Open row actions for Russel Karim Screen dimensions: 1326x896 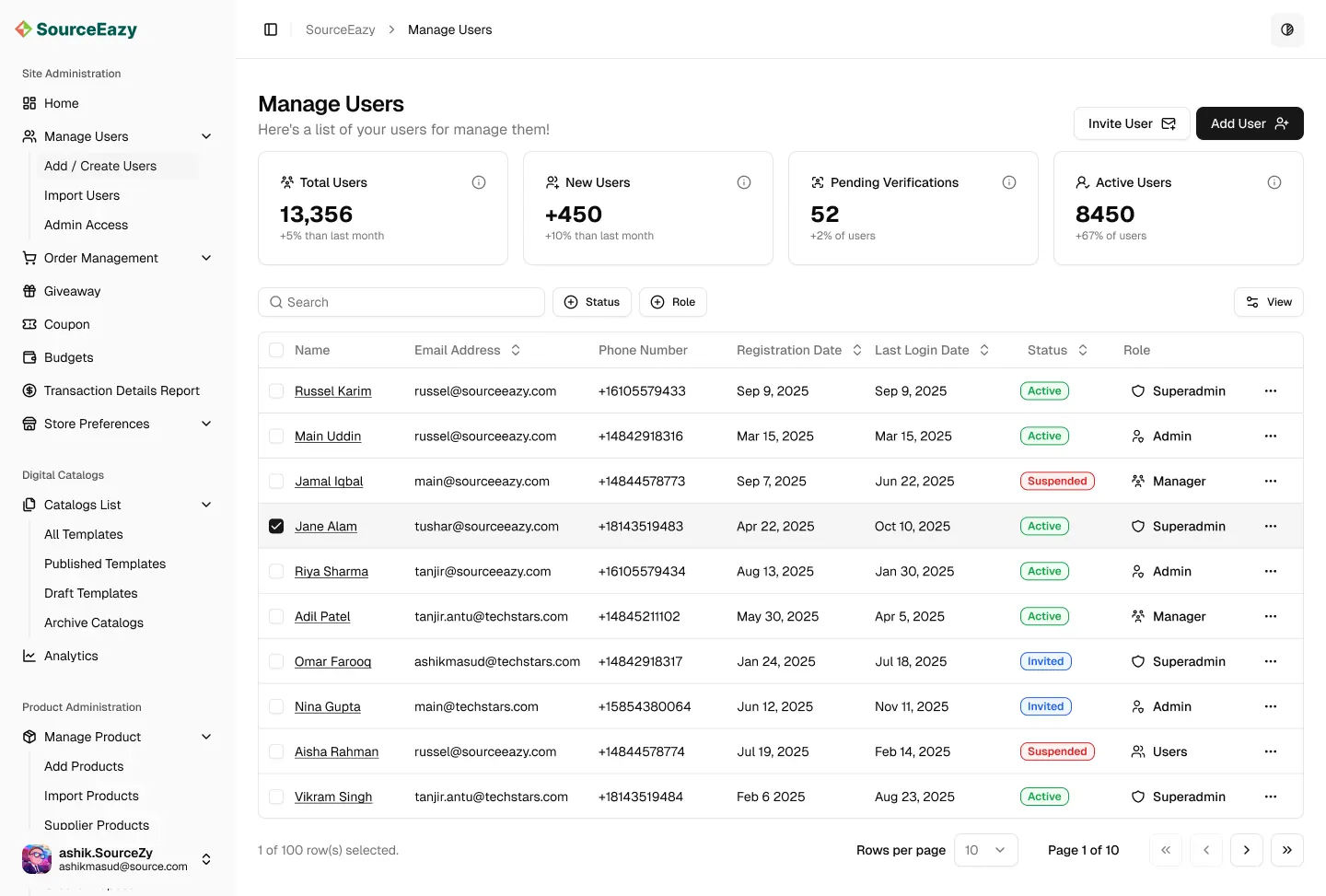coord(1271,391)
